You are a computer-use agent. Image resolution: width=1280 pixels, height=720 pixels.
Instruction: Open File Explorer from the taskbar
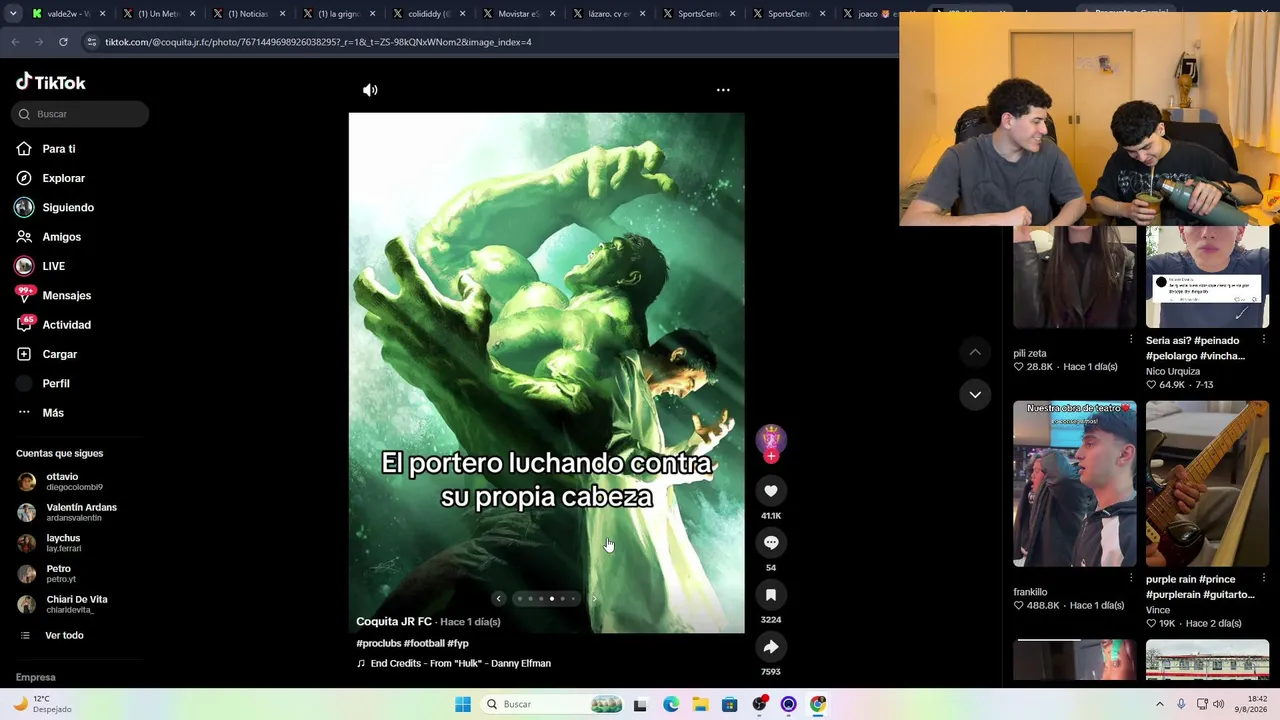click(x=700, y=704)
